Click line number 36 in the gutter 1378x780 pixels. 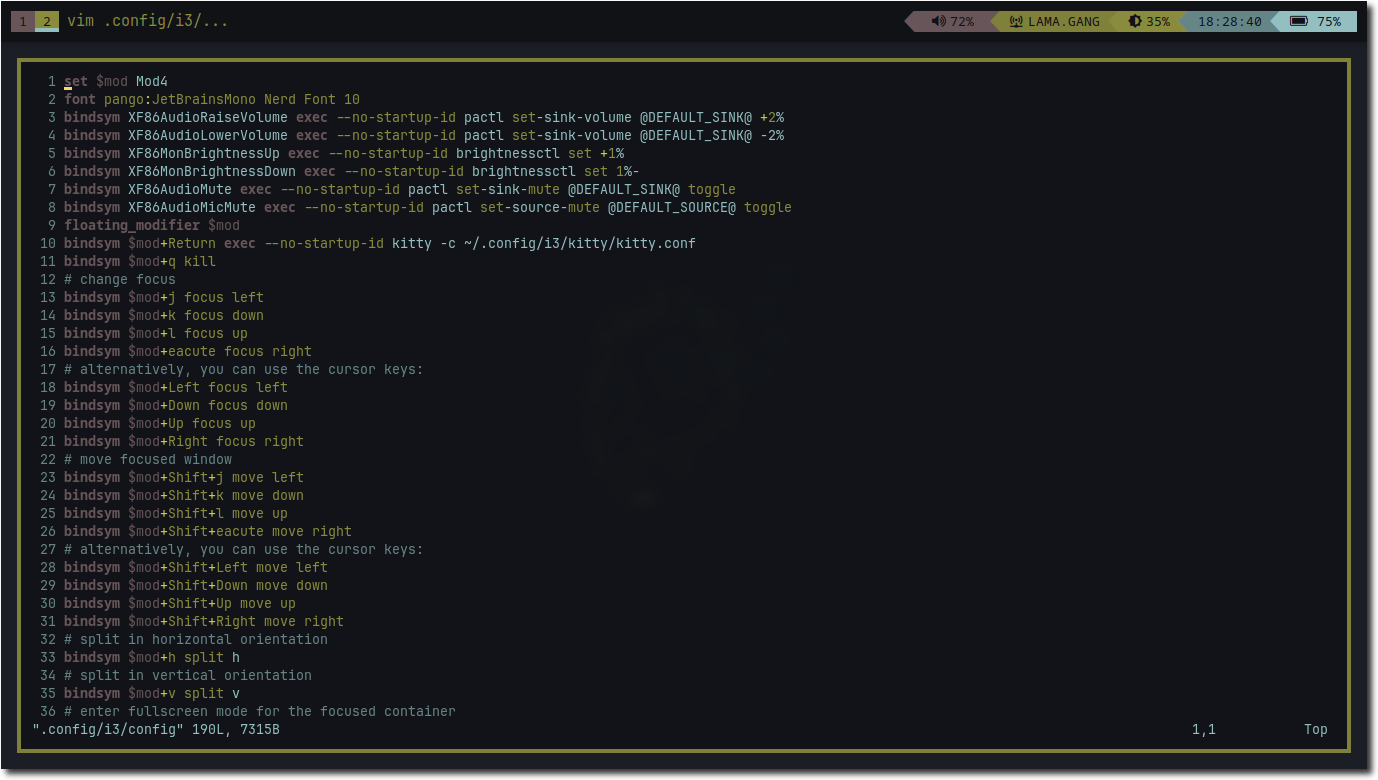pos(48,711)
